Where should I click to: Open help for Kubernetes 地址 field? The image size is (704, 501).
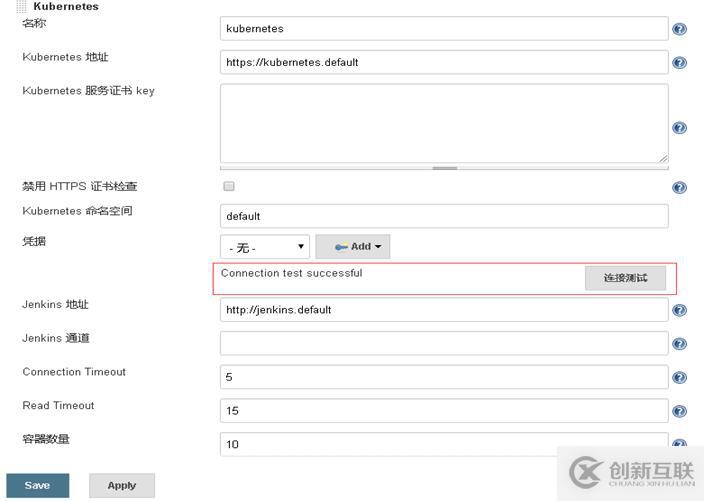679,63
